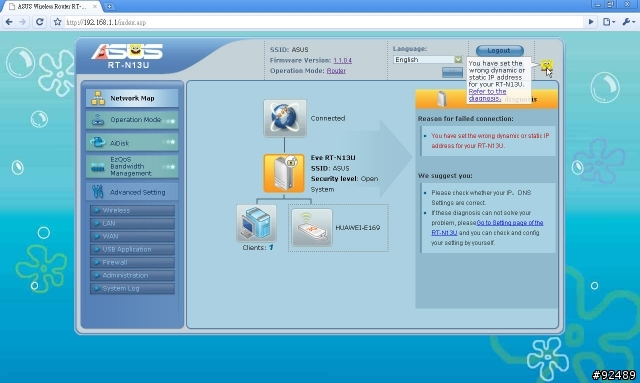The width and height of the screenshot is (640, 383).
Task: Click the clients count number link
Action: pos(271,247)
